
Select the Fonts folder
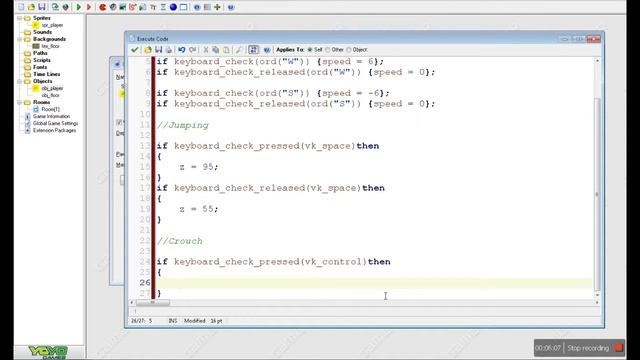40,67
